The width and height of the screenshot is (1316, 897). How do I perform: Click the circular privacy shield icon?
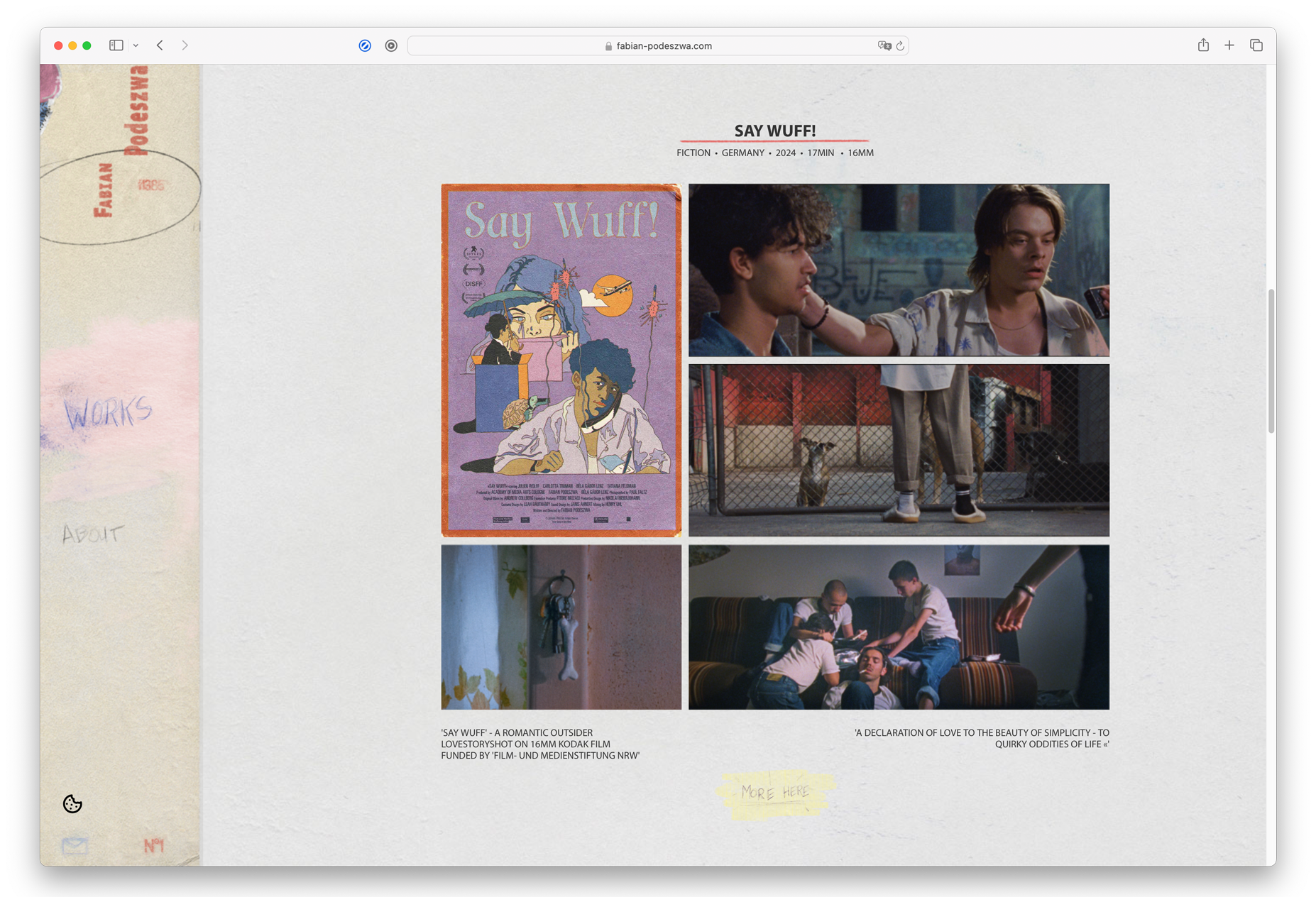391,45
